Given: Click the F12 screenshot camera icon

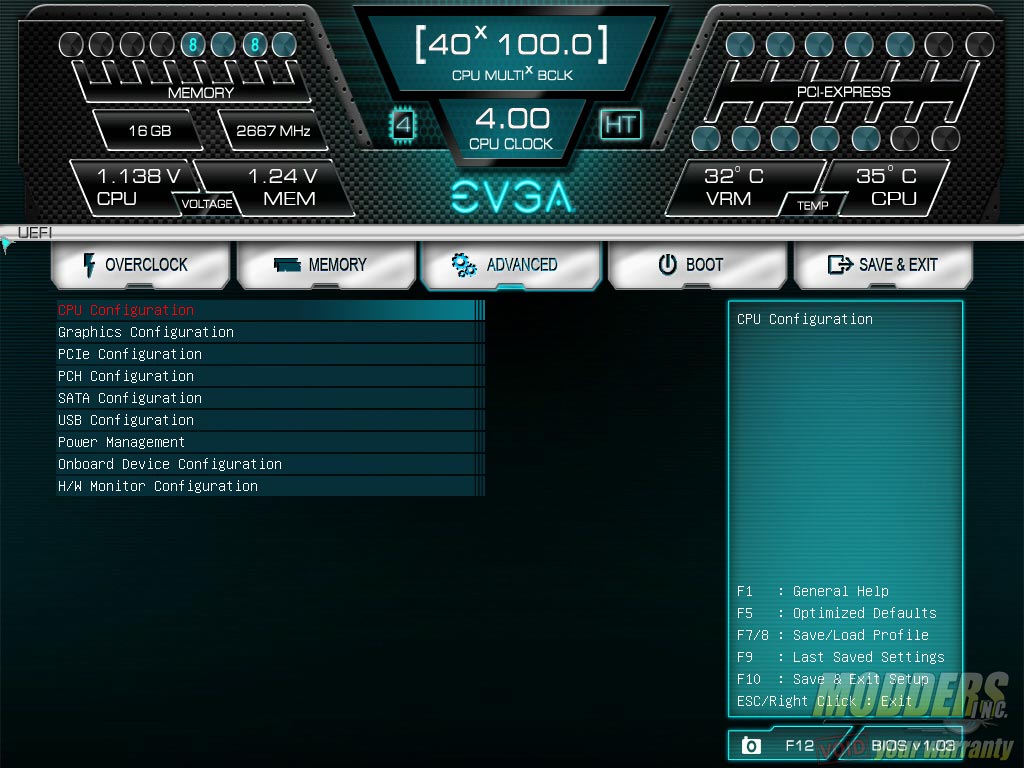Looking at the screenshot, I should pyautogui.click(x=751, y=745).
